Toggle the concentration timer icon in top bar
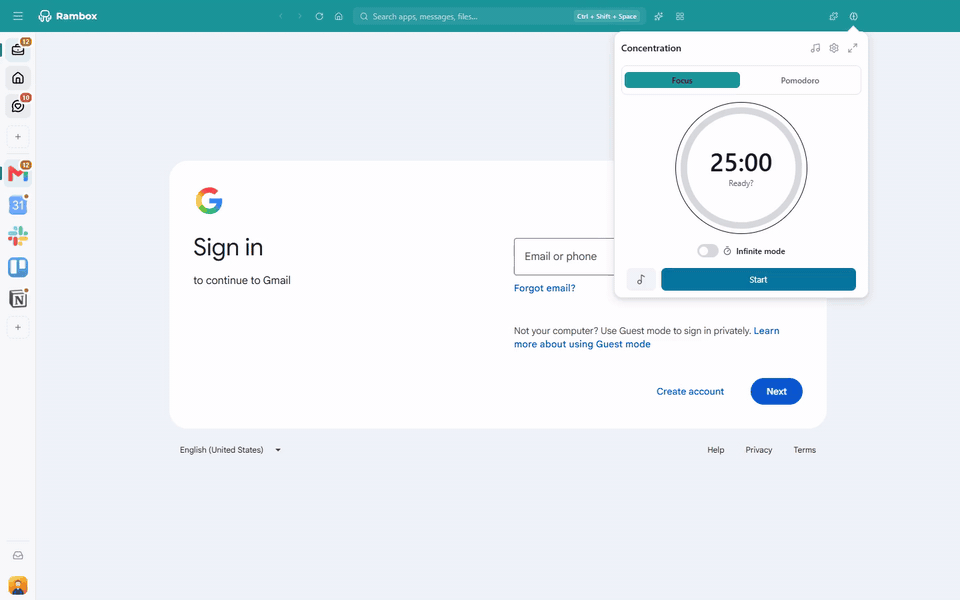The height and width of the screenshot is (600, 960). point(853,17)
